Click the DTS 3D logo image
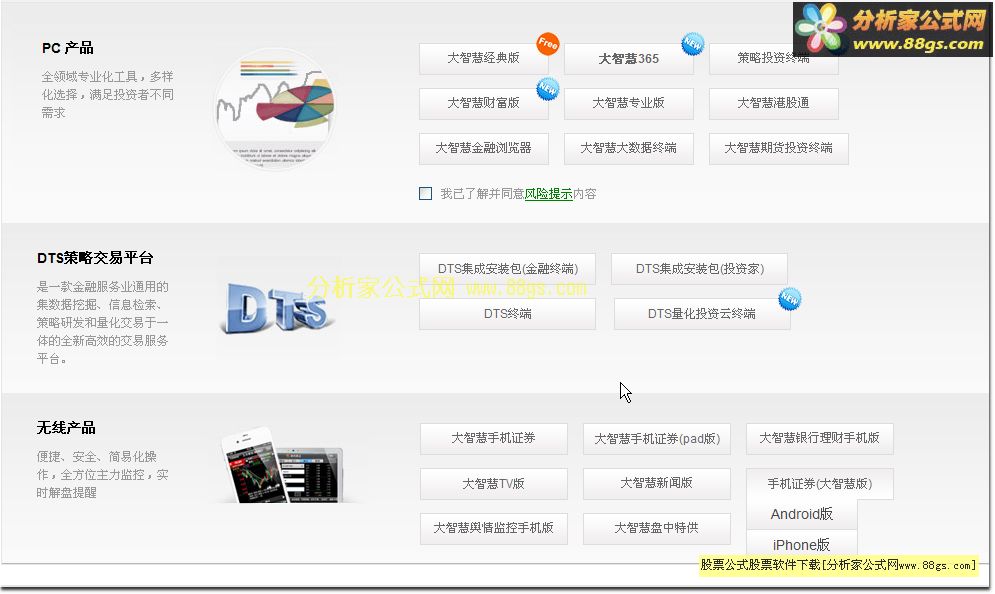Screen dimensions: 995x594 pos(276,309)
